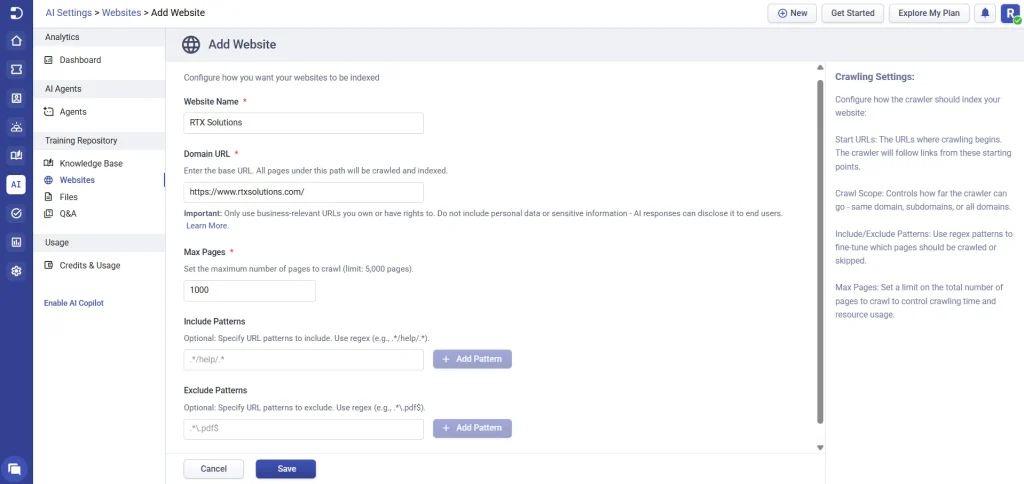Click the Credits & Usage wallet icon
Screen dimensions: 1024x484
click(x=48, y=265)
